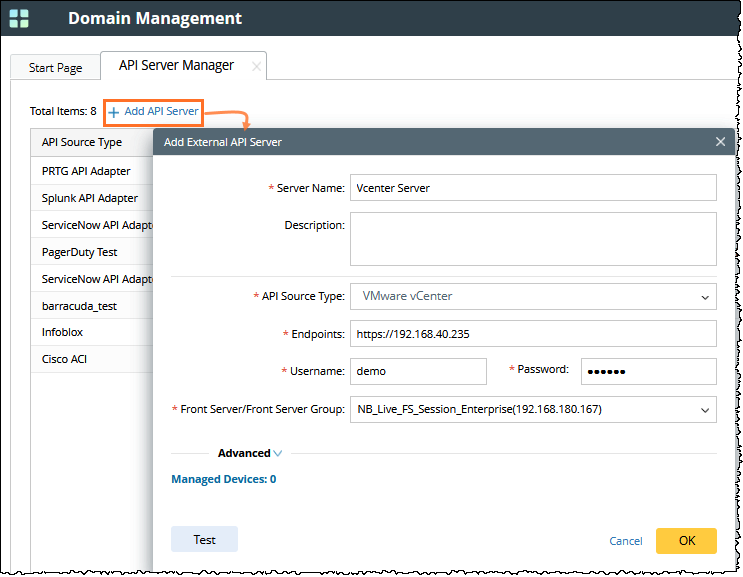Switch to the Start Page tab
The image size is (743, 577).
(55, 68)
